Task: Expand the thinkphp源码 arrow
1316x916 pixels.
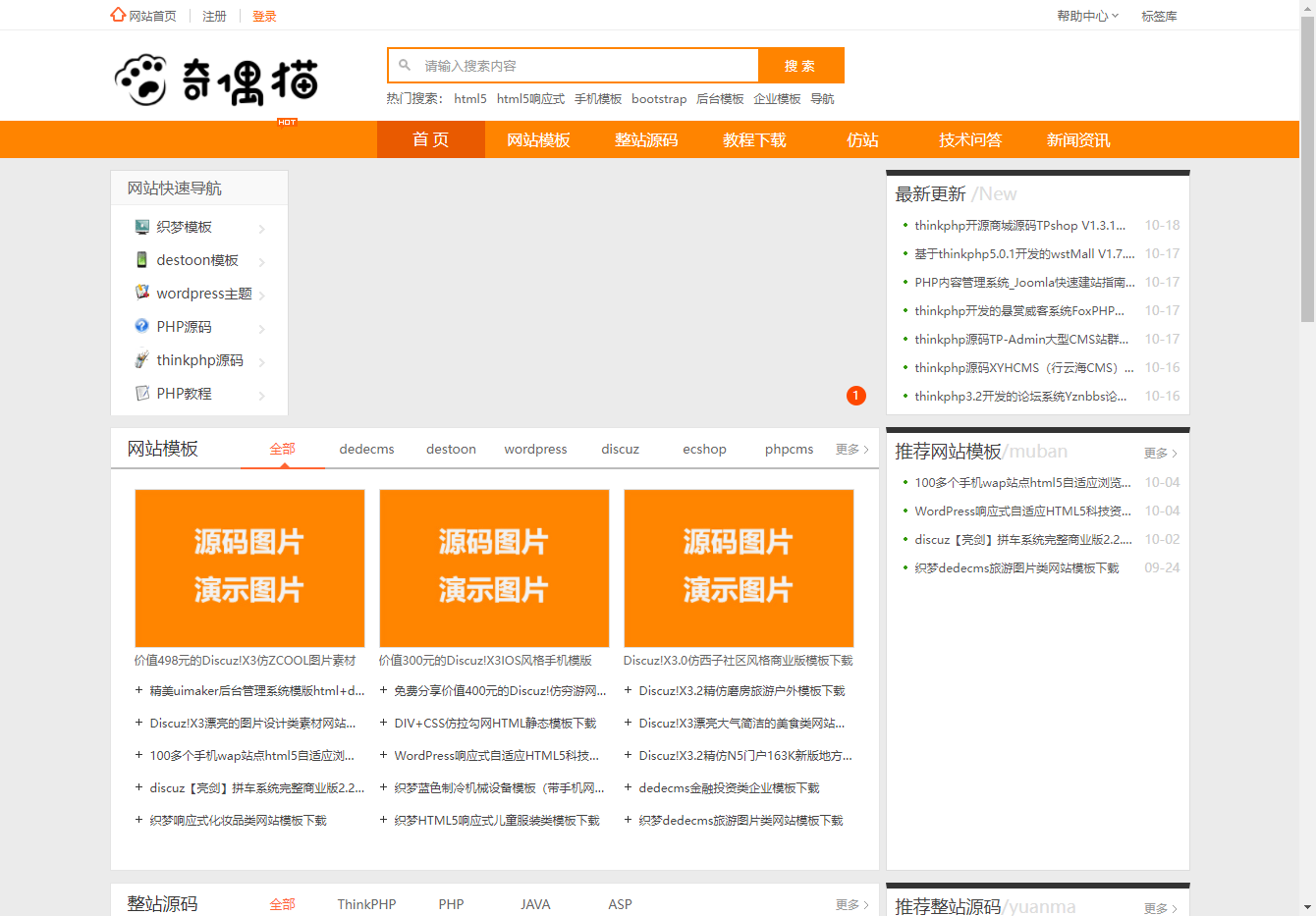Action: [262, 362]
